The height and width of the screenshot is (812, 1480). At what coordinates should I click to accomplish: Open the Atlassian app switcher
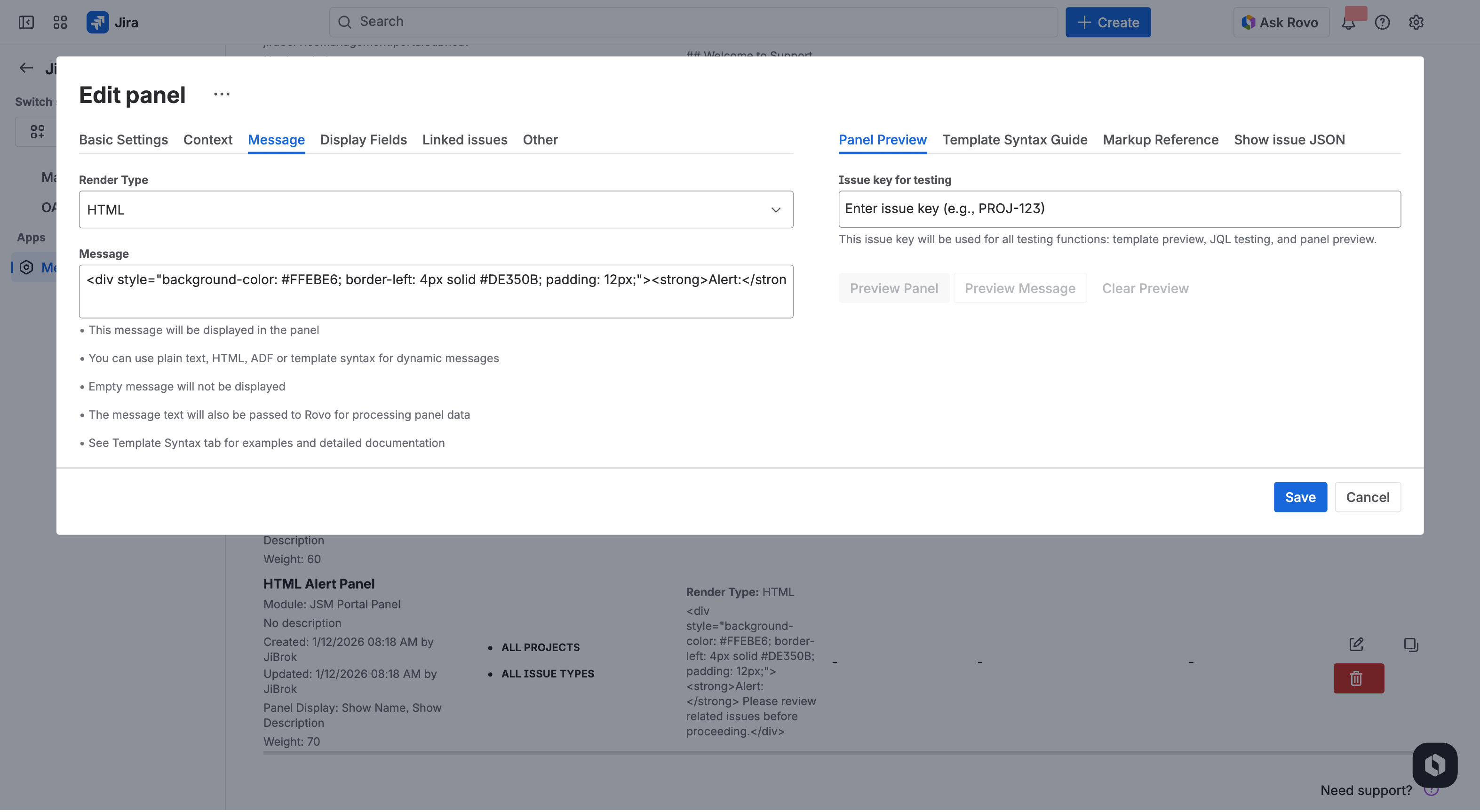tap(60, 22)
